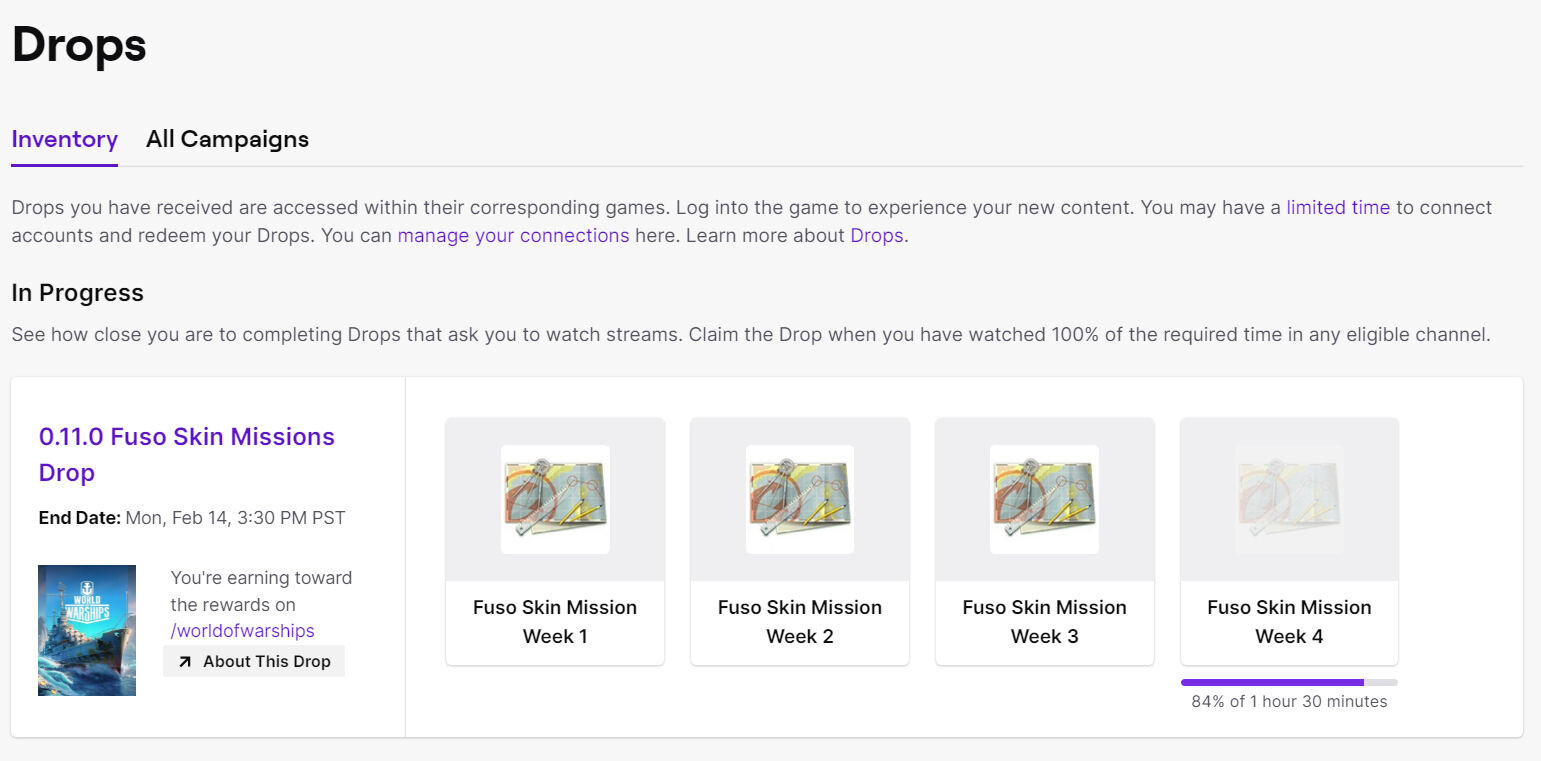Open the Drops learn more link
The width and height of the screenshot is (1541, 761).
tap(876, 236)
